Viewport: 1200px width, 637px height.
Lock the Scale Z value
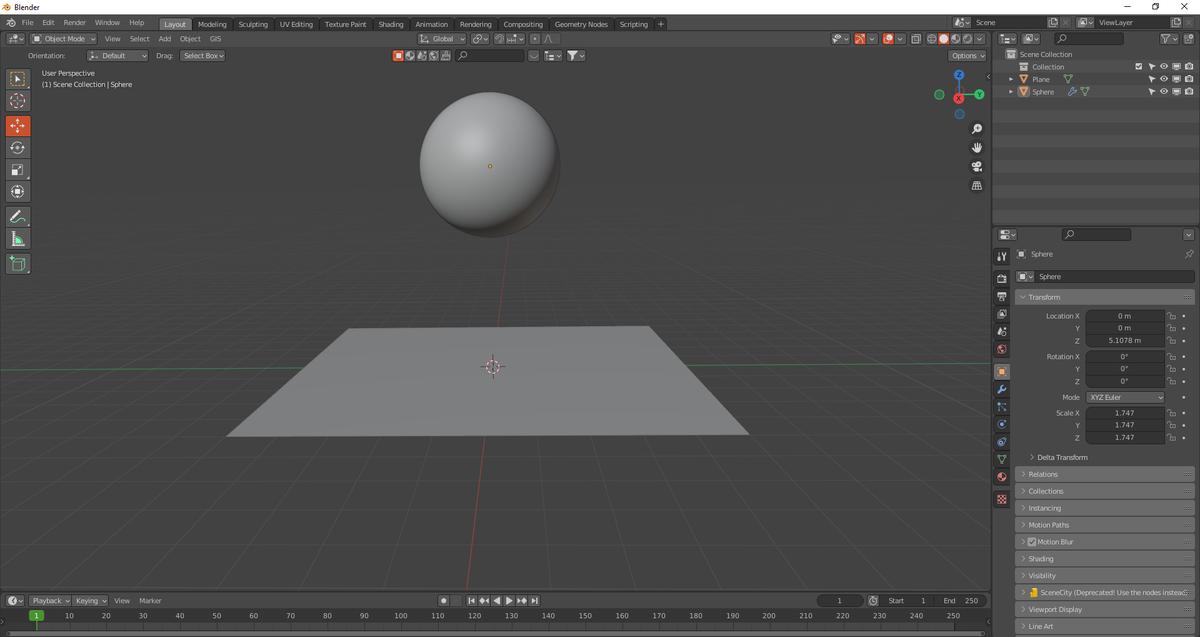coord(1171,438)
